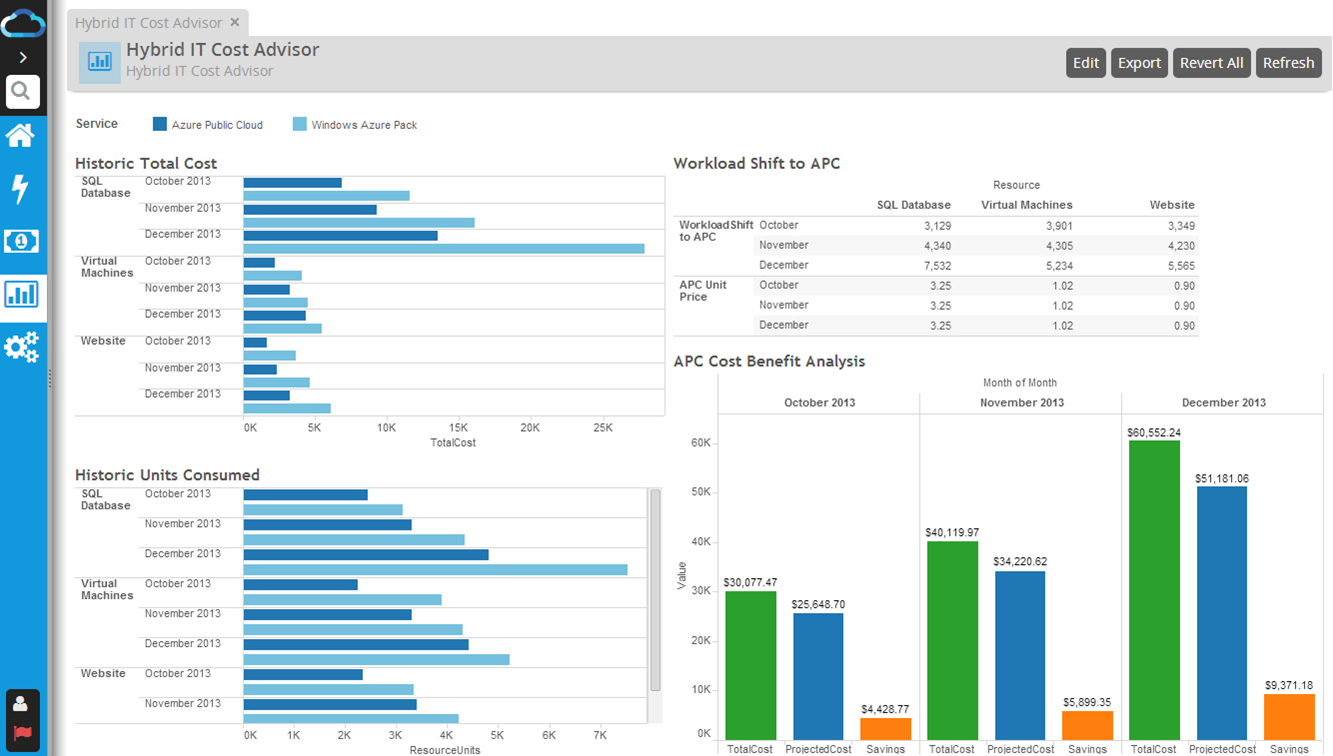Click the user profile icon
Viewport: 1333px width, 756px height.
click(x=21, y=704)
